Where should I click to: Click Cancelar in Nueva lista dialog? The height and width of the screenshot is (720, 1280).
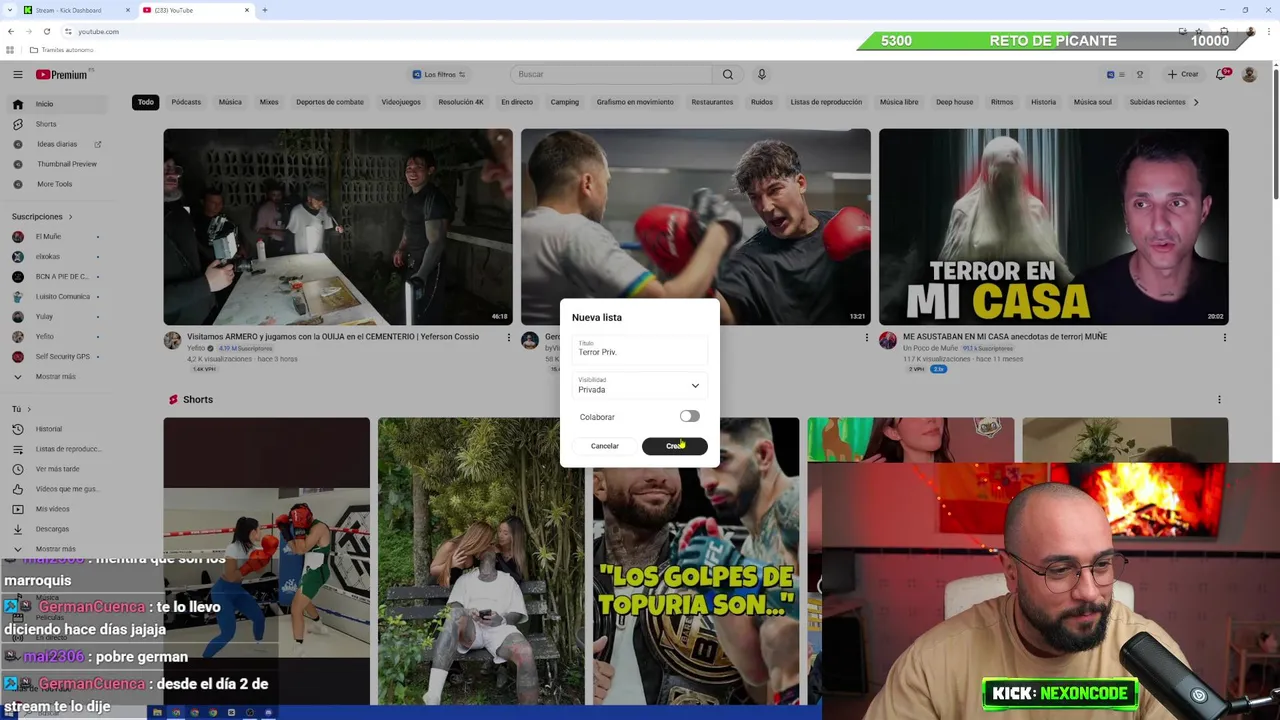[605, 446]
